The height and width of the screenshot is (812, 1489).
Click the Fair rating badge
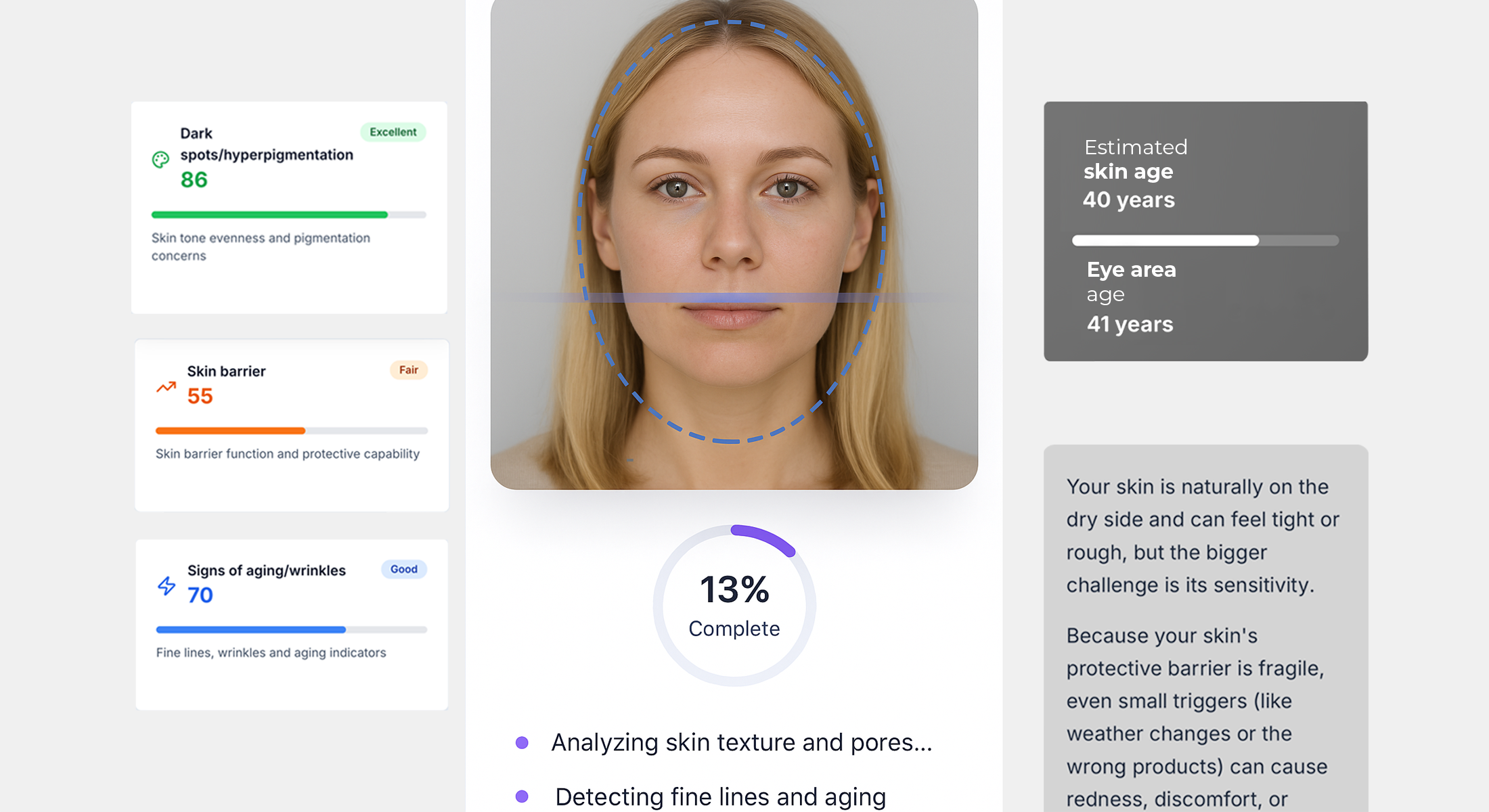coord(408,370)
